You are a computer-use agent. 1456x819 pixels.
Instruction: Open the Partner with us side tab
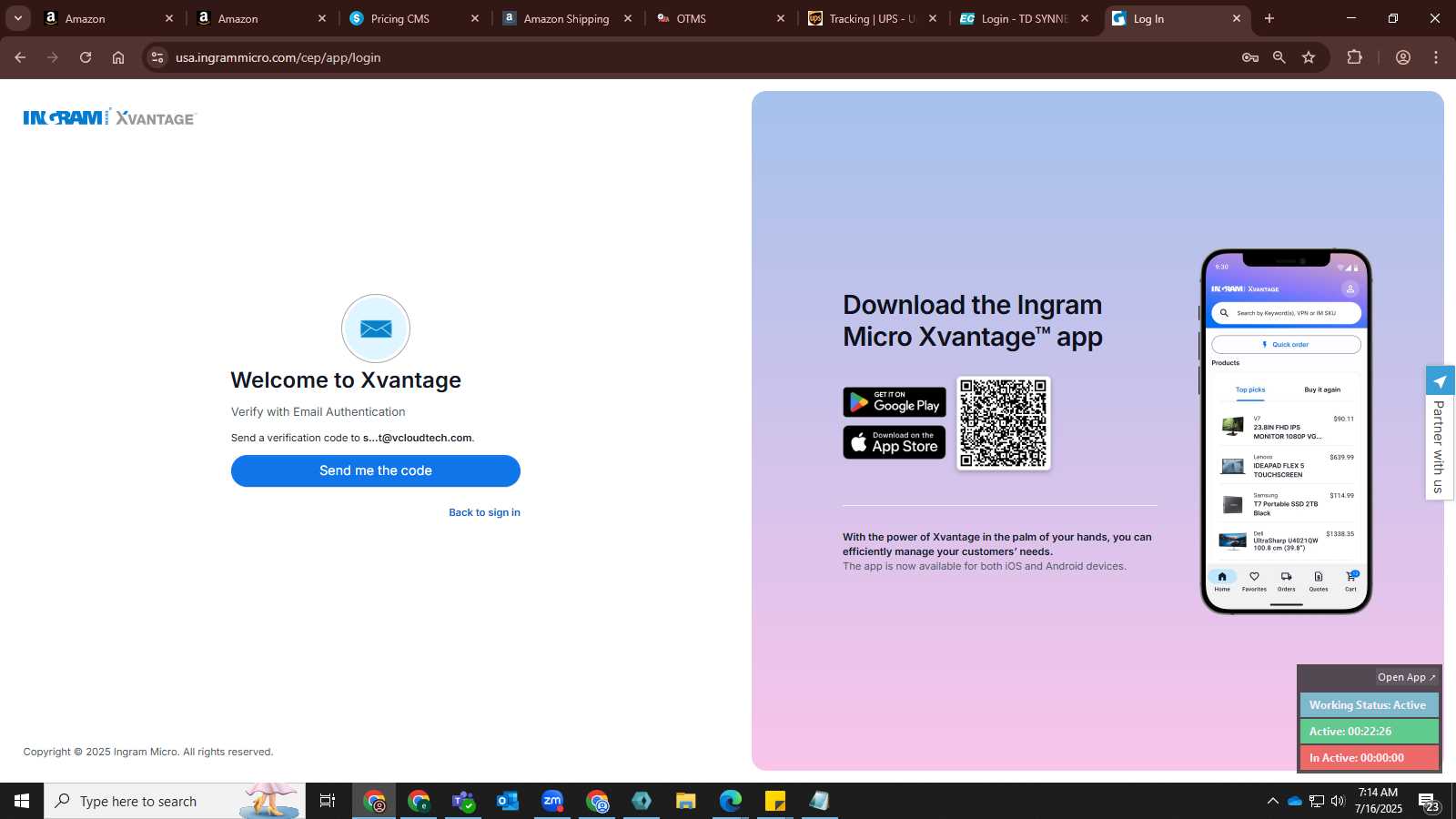[1440, 433]
